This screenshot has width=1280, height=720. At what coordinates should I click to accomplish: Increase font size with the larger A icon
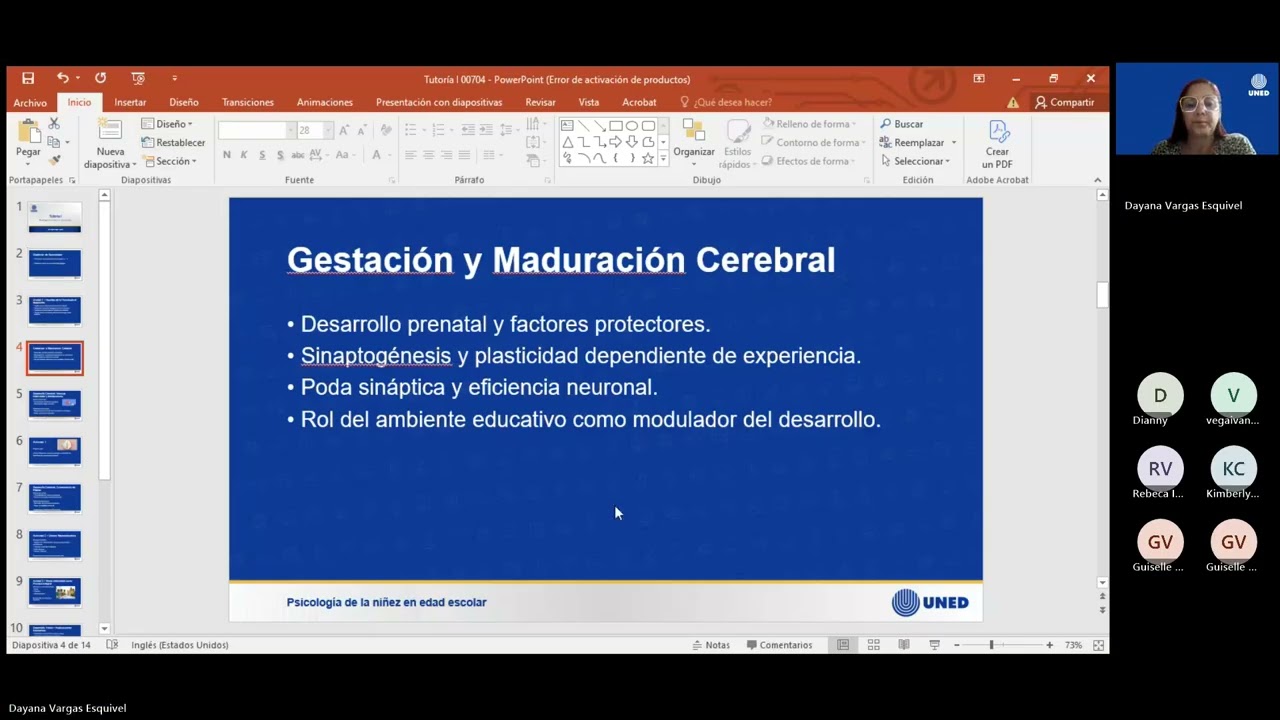coord(344,130)
